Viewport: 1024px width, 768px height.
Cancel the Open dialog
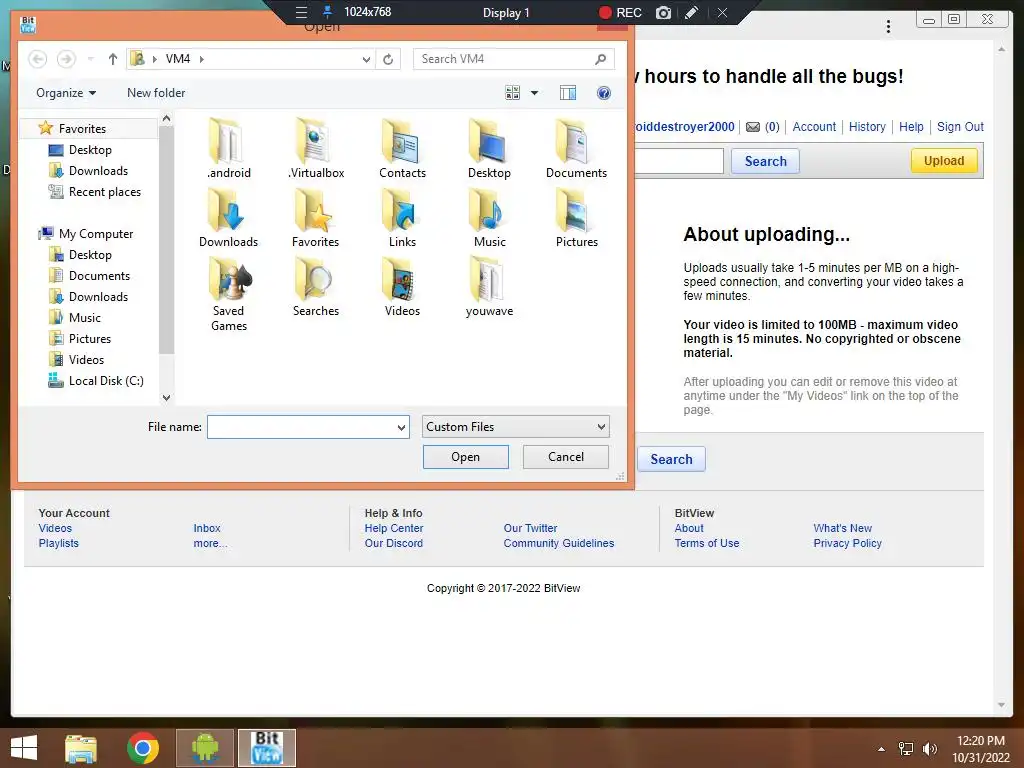566,456
